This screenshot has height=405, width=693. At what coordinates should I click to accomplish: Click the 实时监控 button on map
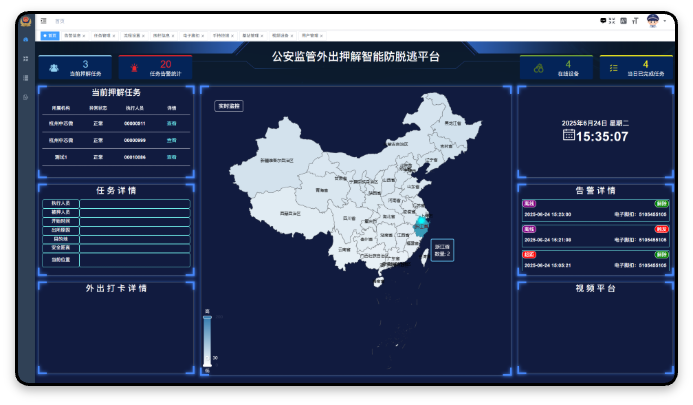click(x=228, y=105)
